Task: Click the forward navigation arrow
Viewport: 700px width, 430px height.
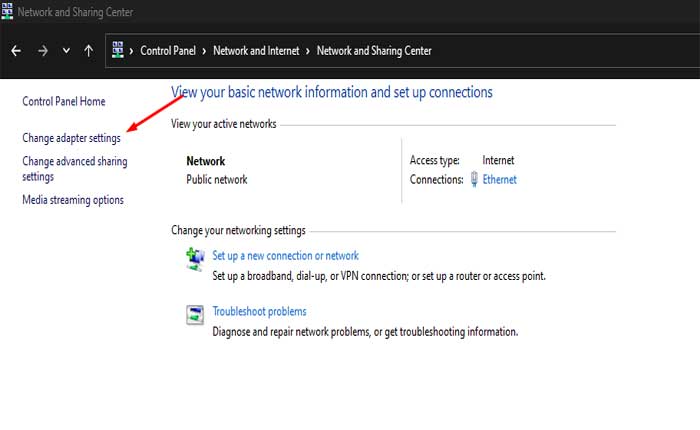Action: pyautogui.click(x=42, y=50)
